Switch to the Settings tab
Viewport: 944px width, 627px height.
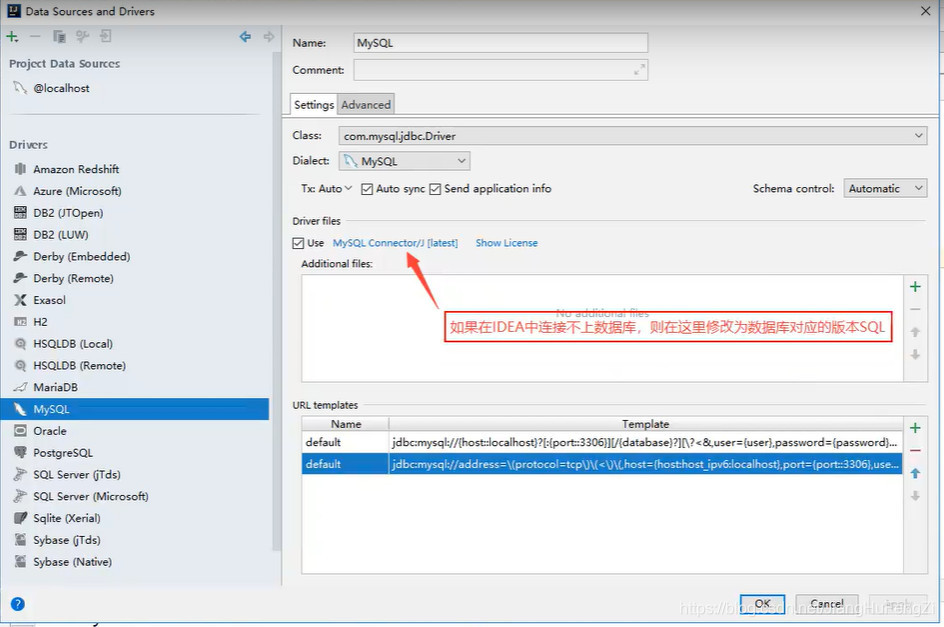pos(314,105)
